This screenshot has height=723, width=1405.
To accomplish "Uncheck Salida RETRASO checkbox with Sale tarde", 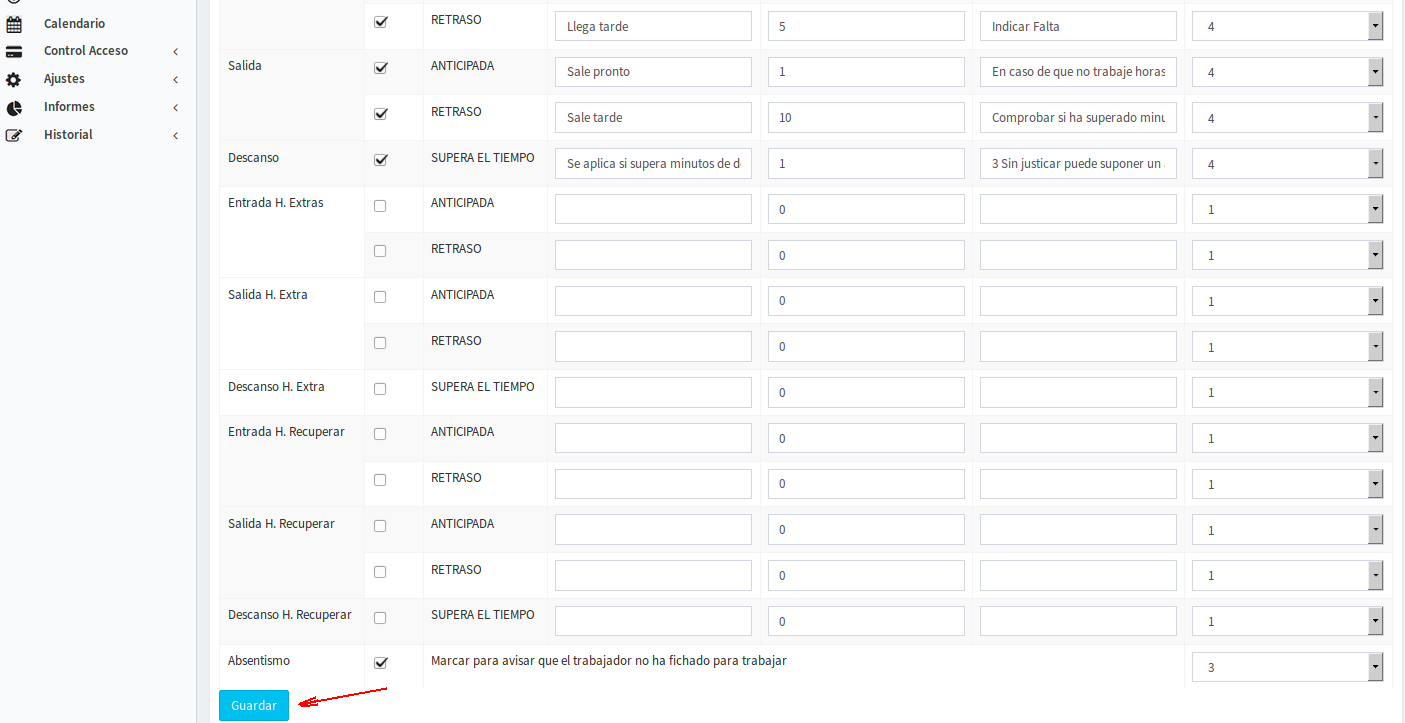I will 380,114.
